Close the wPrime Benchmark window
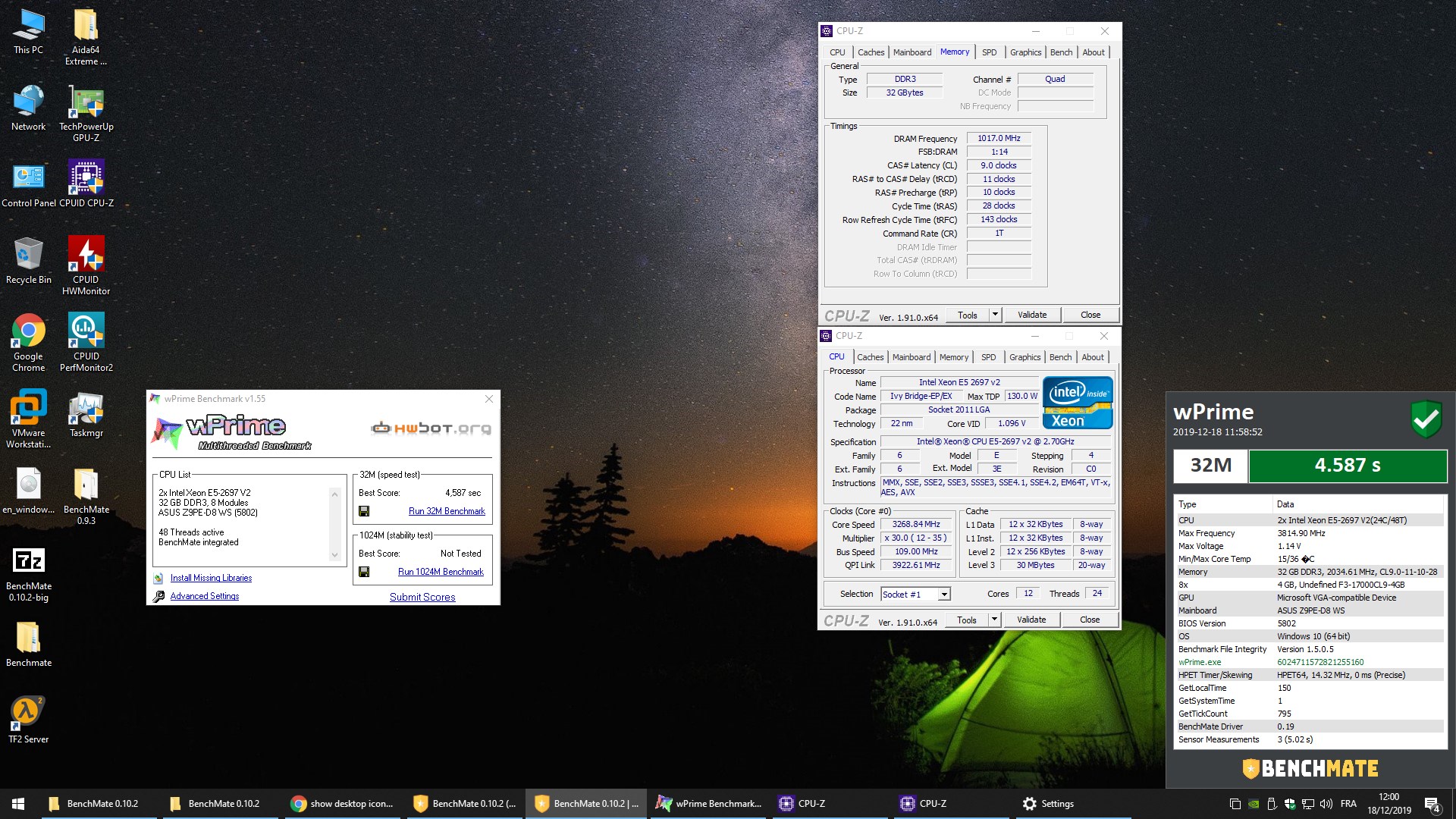 tap(489, 399)
